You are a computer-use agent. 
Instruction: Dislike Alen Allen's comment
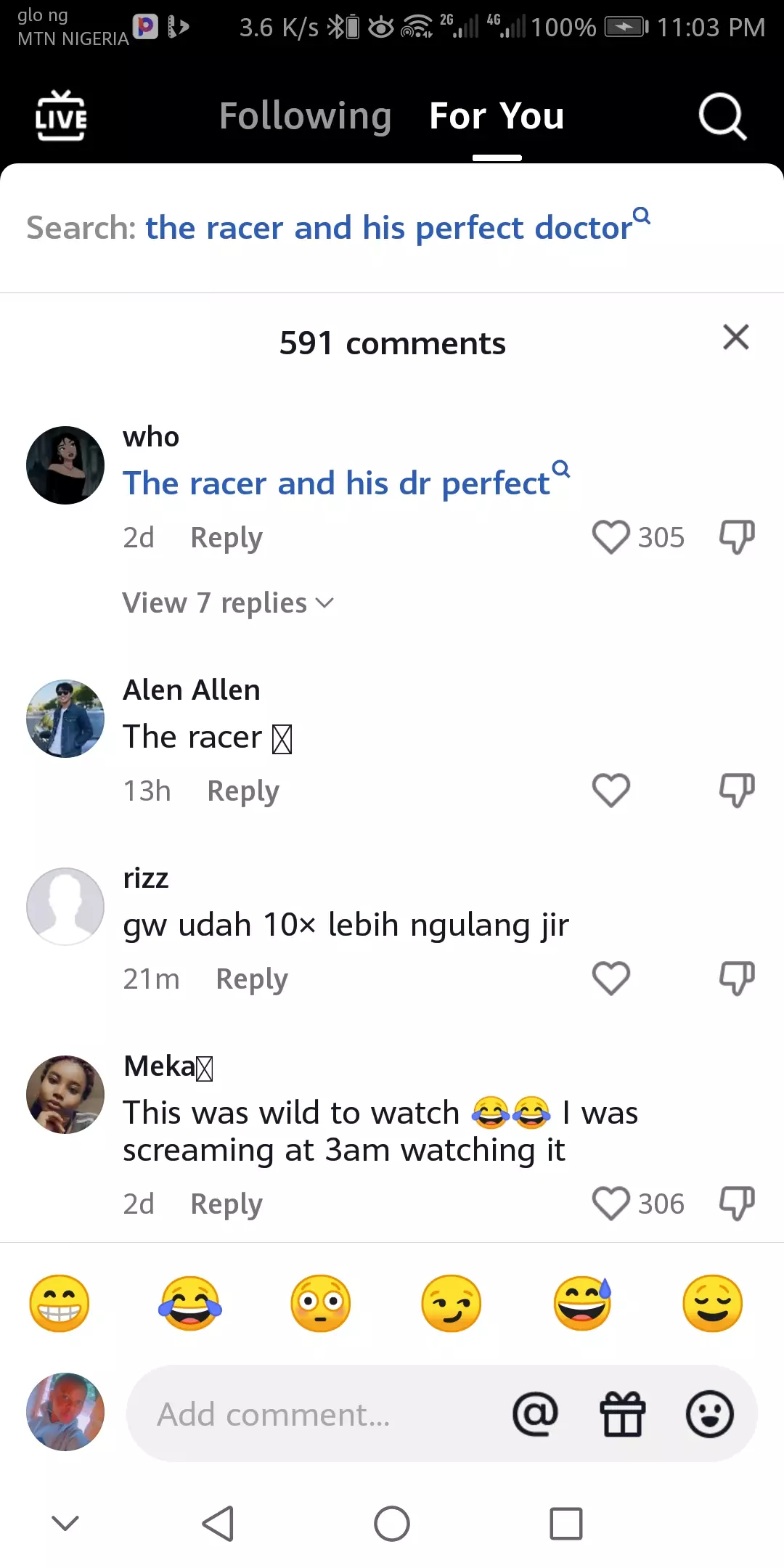point(735,791)
